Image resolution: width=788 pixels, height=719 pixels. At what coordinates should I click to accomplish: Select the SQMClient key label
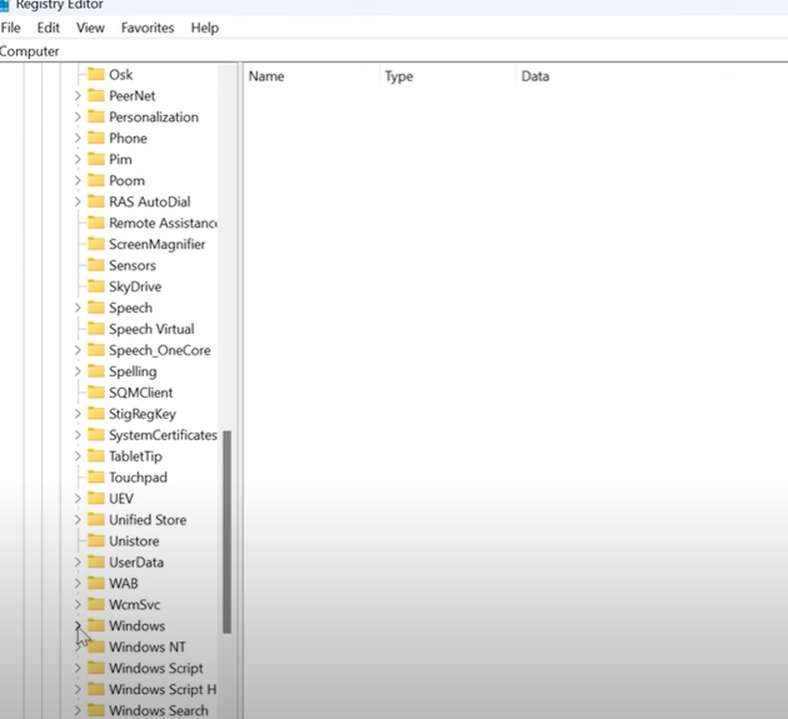(x=141, y=392)
